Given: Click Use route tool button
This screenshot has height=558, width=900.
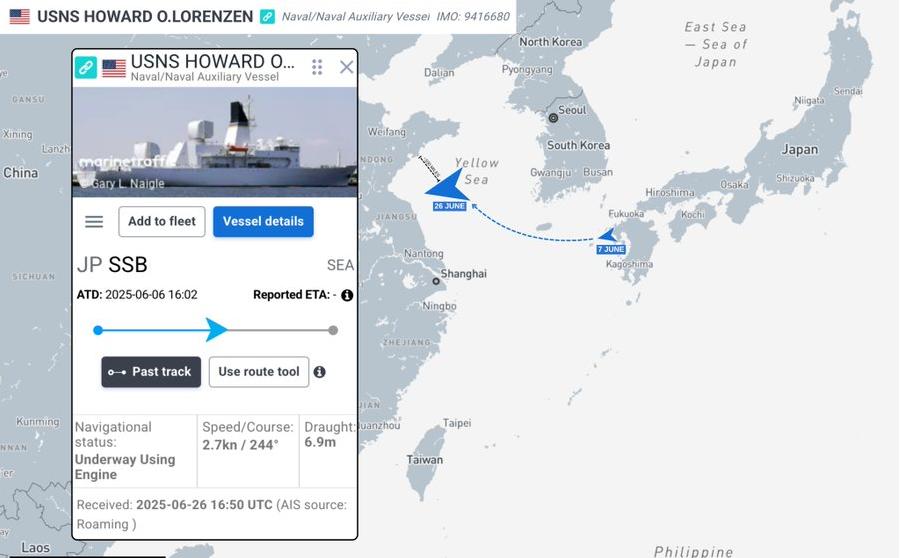Looking at the screenshot, I should click(259, 372).
